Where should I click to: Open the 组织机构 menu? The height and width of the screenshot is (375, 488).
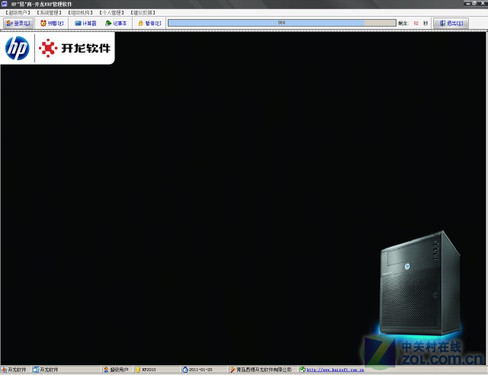click(80, 13)
